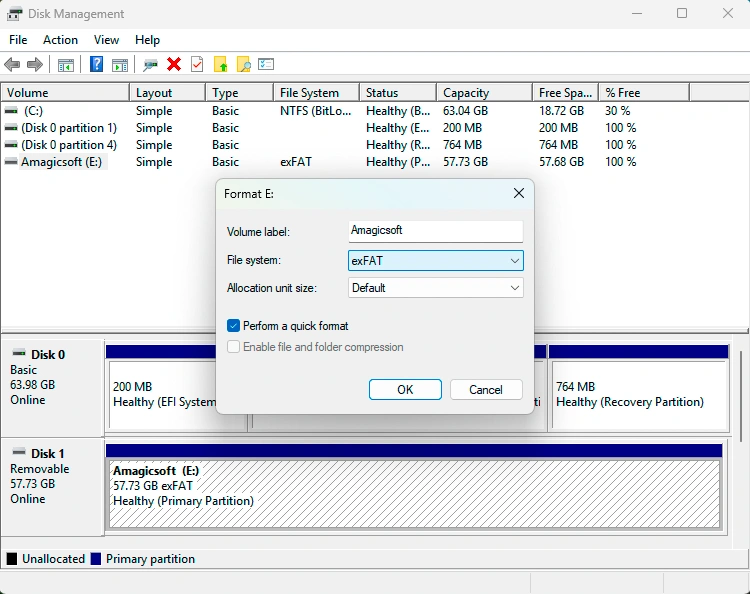
Task: Click the Volume label input field
Action: coord(436,231)
